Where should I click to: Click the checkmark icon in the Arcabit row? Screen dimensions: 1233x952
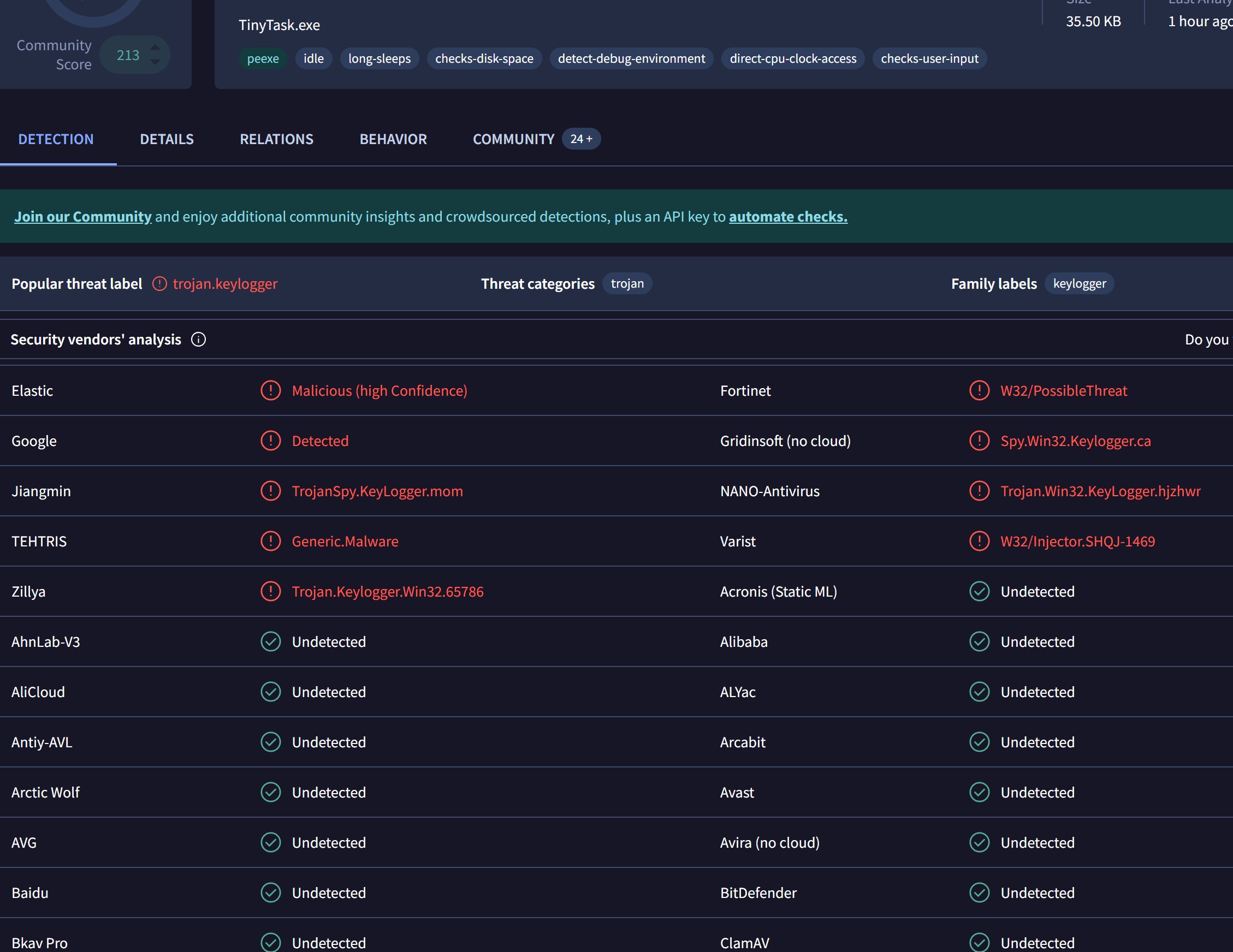pos(980,742)
